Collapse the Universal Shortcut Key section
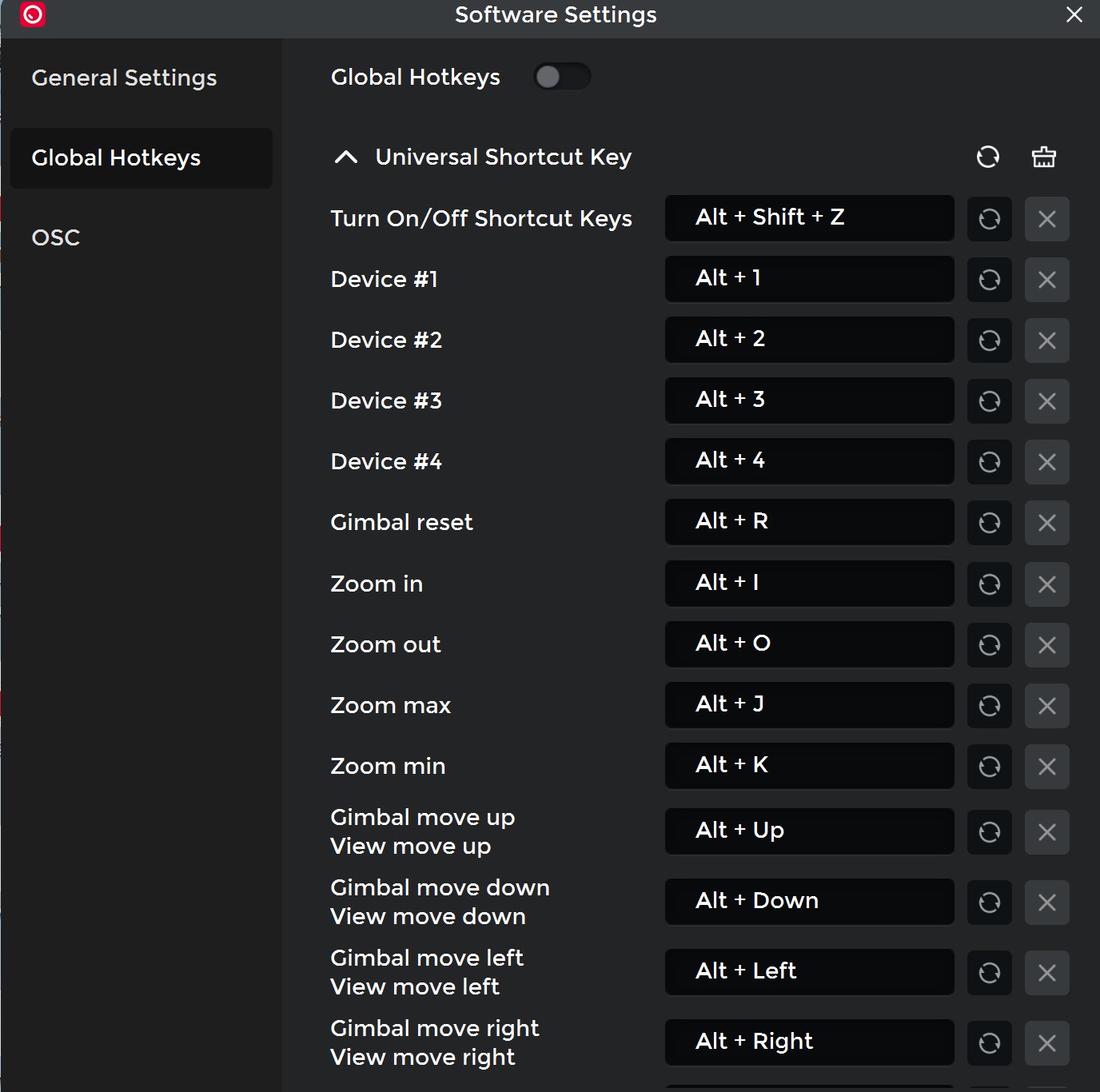This screenshot has height=1092, width=1100. 345,157
